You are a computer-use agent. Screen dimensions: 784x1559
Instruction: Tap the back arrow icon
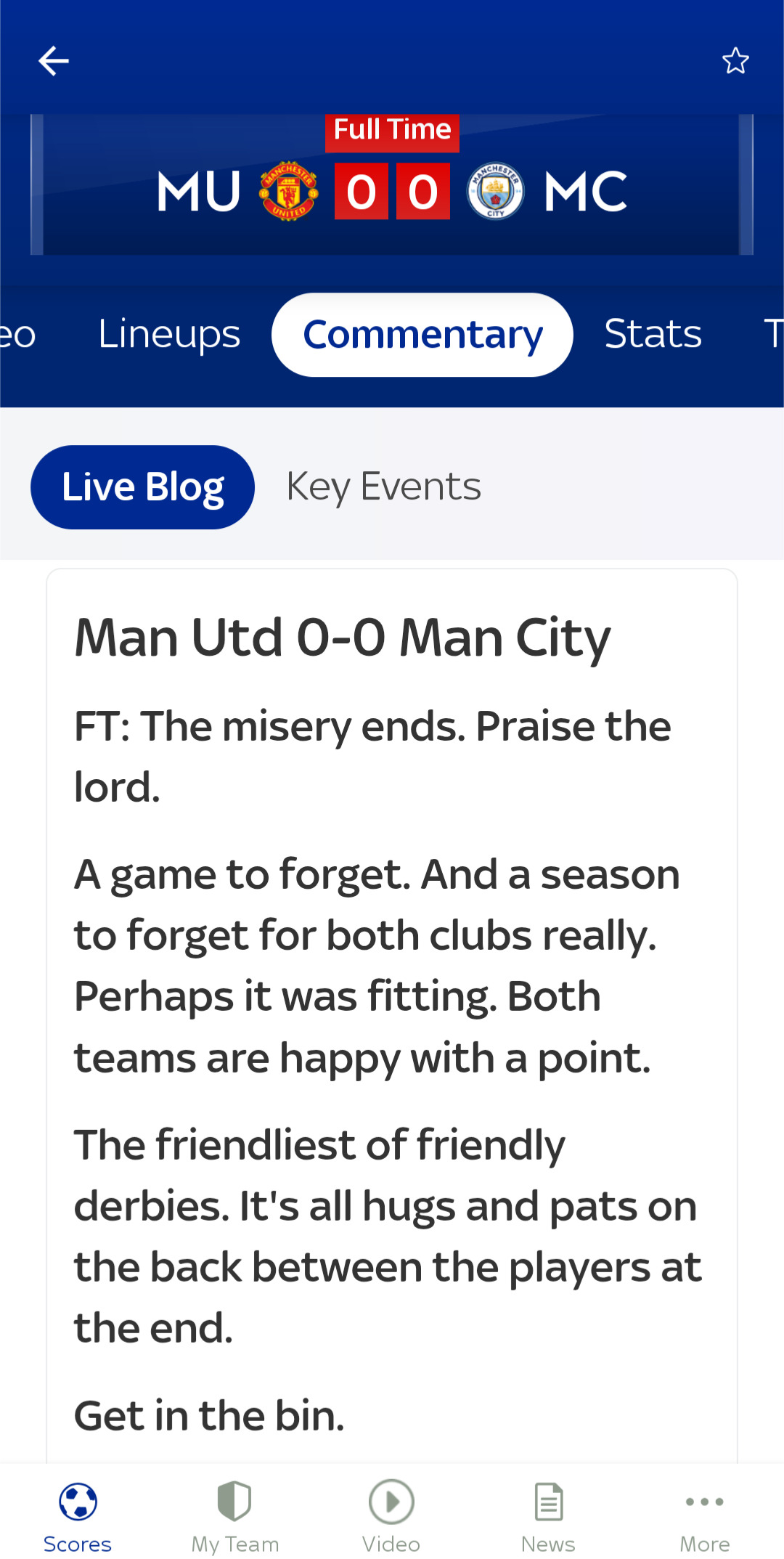(x=54, y=61)
